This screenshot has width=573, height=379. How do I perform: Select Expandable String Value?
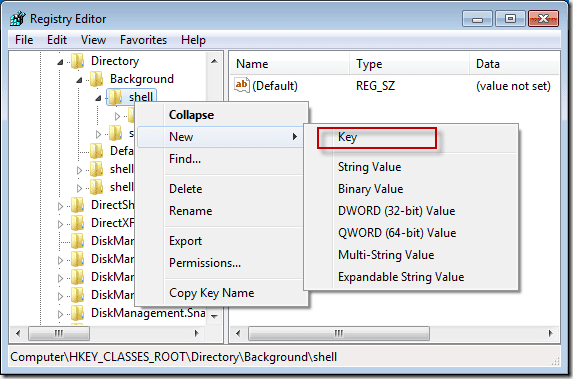tap(411, 277)
